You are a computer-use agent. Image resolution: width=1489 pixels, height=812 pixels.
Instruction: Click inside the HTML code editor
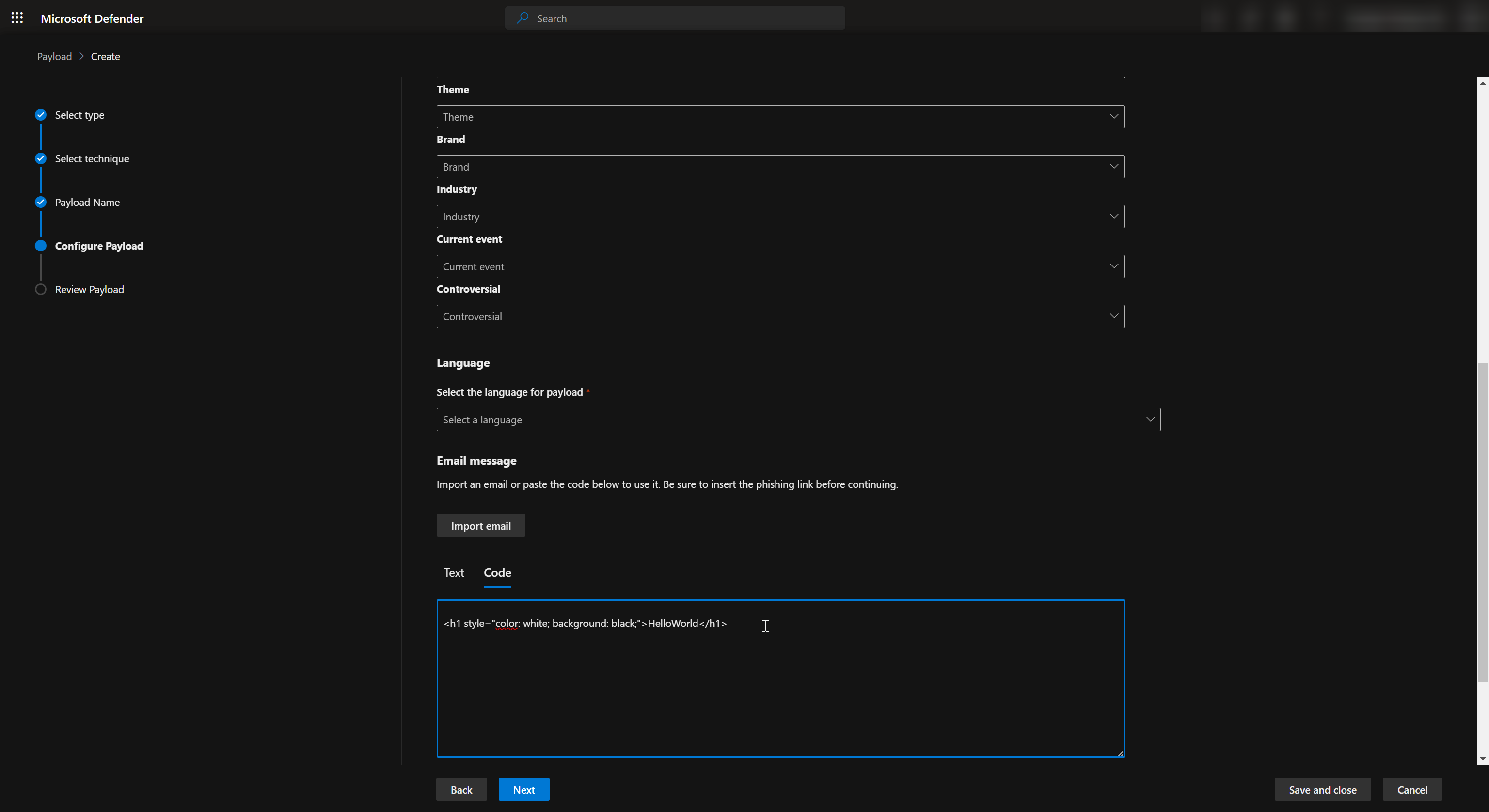click(780, 688)
